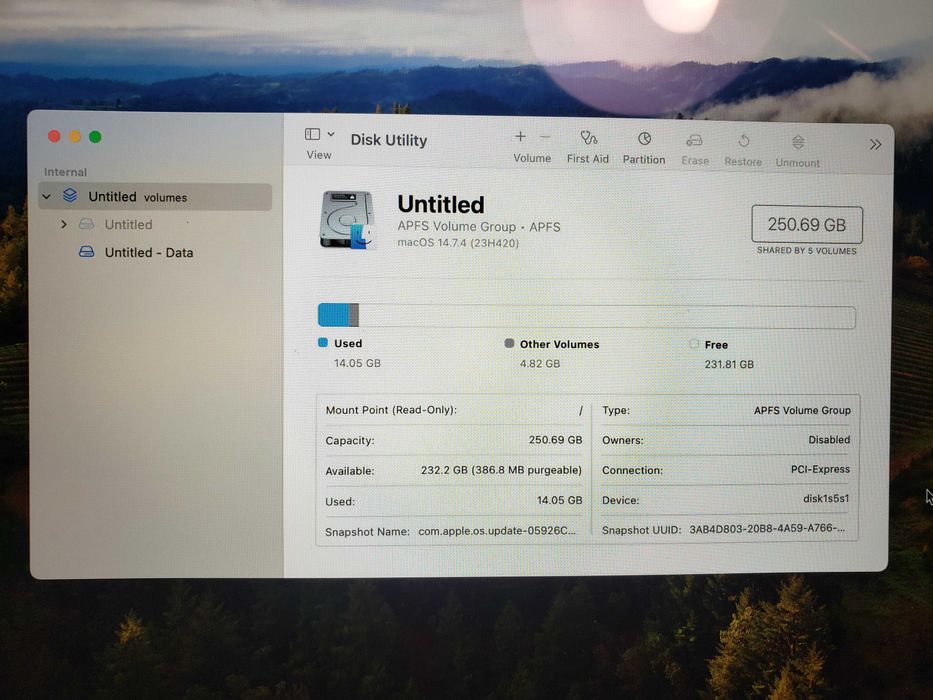Screen dimensions: 933x700
Task: Click the layered volume group icon in sidebar
Action: tap(70, 195)
